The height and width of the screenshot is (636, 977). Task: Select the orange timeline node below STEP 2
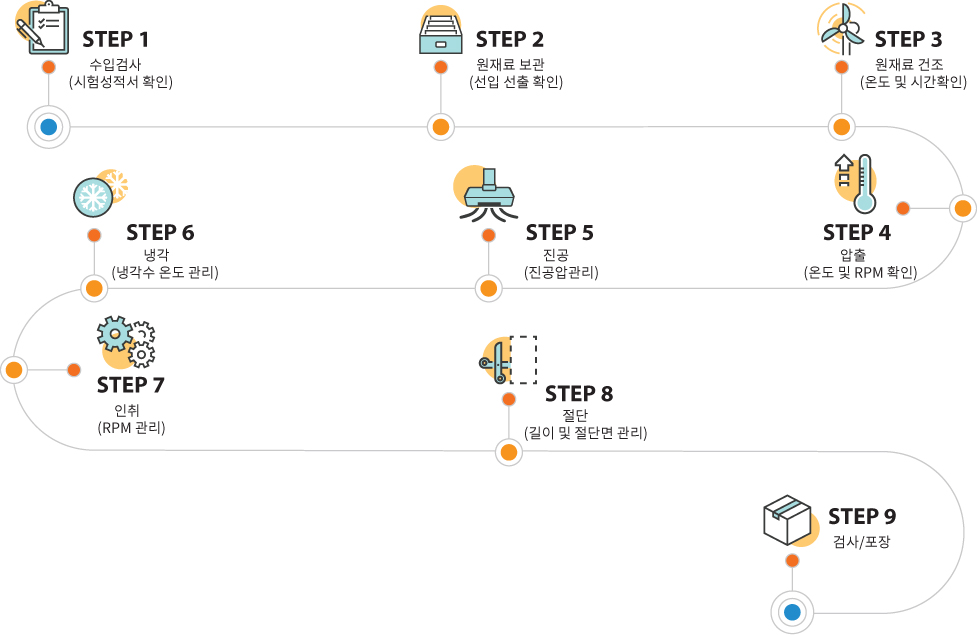pos(441,127)
